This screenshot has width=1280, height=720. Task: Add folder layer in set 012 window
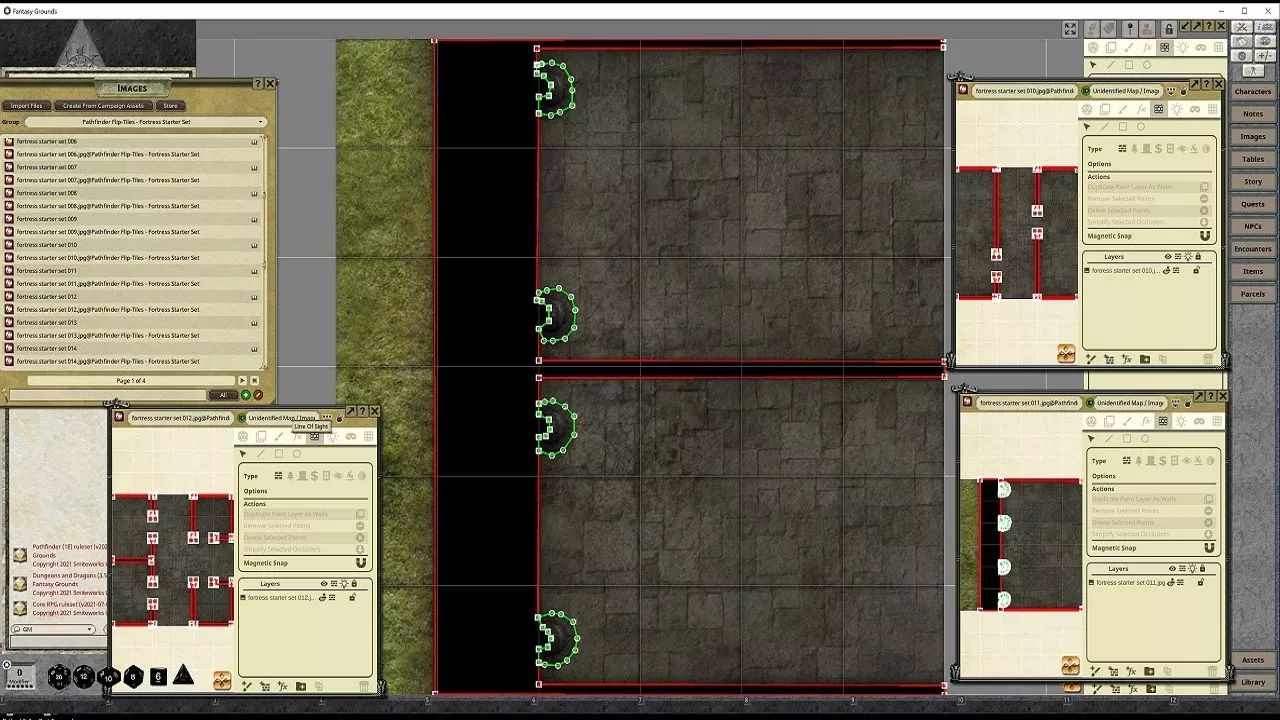click(300, 686)
